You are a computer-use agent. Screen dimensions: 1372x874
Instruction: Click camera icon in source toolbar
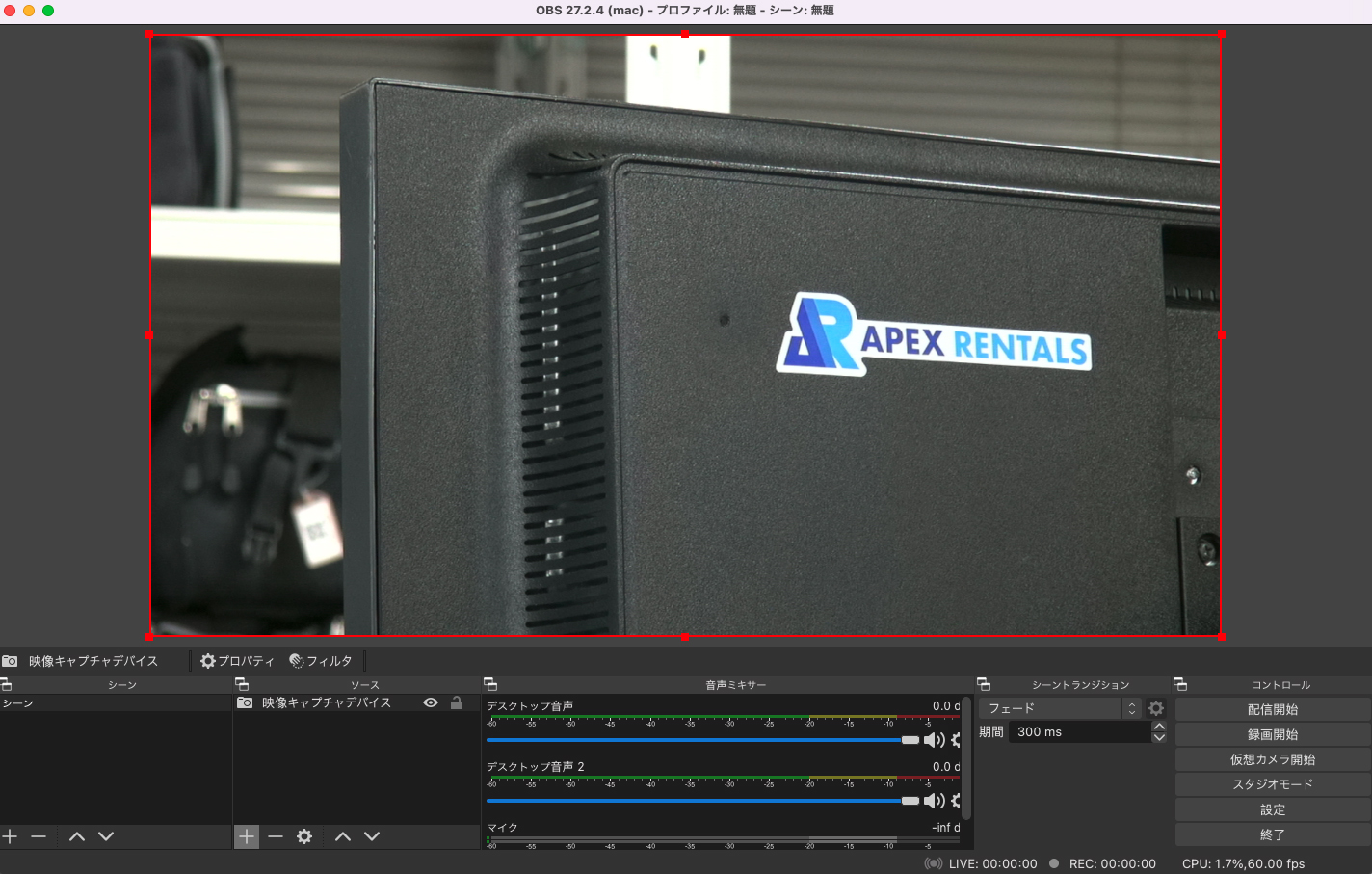pyautogui.click(x=10, y=661)
